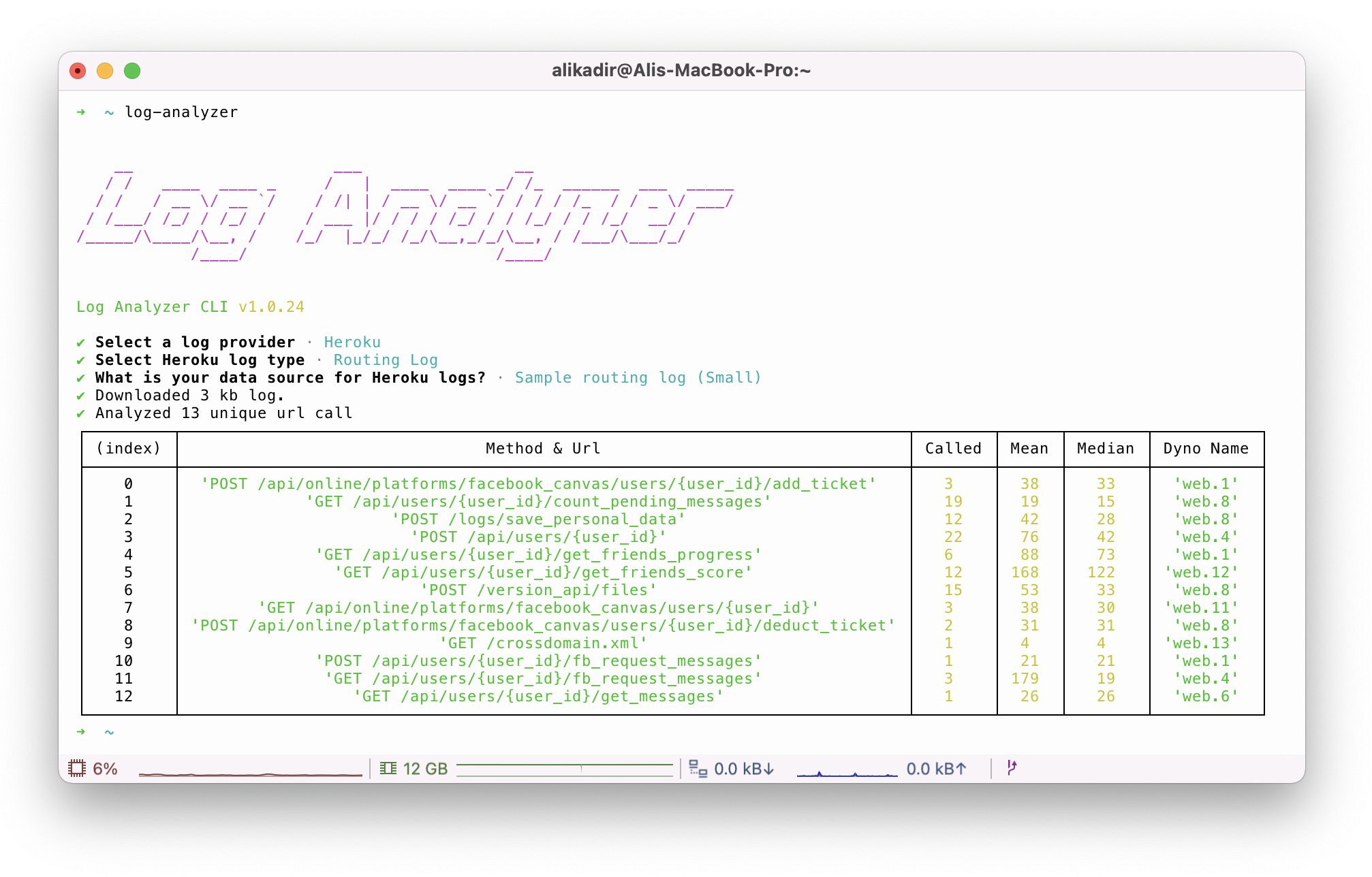Click the CPU chip icon in status bar
1372x877 pixels.
click(x=77, y=769)
